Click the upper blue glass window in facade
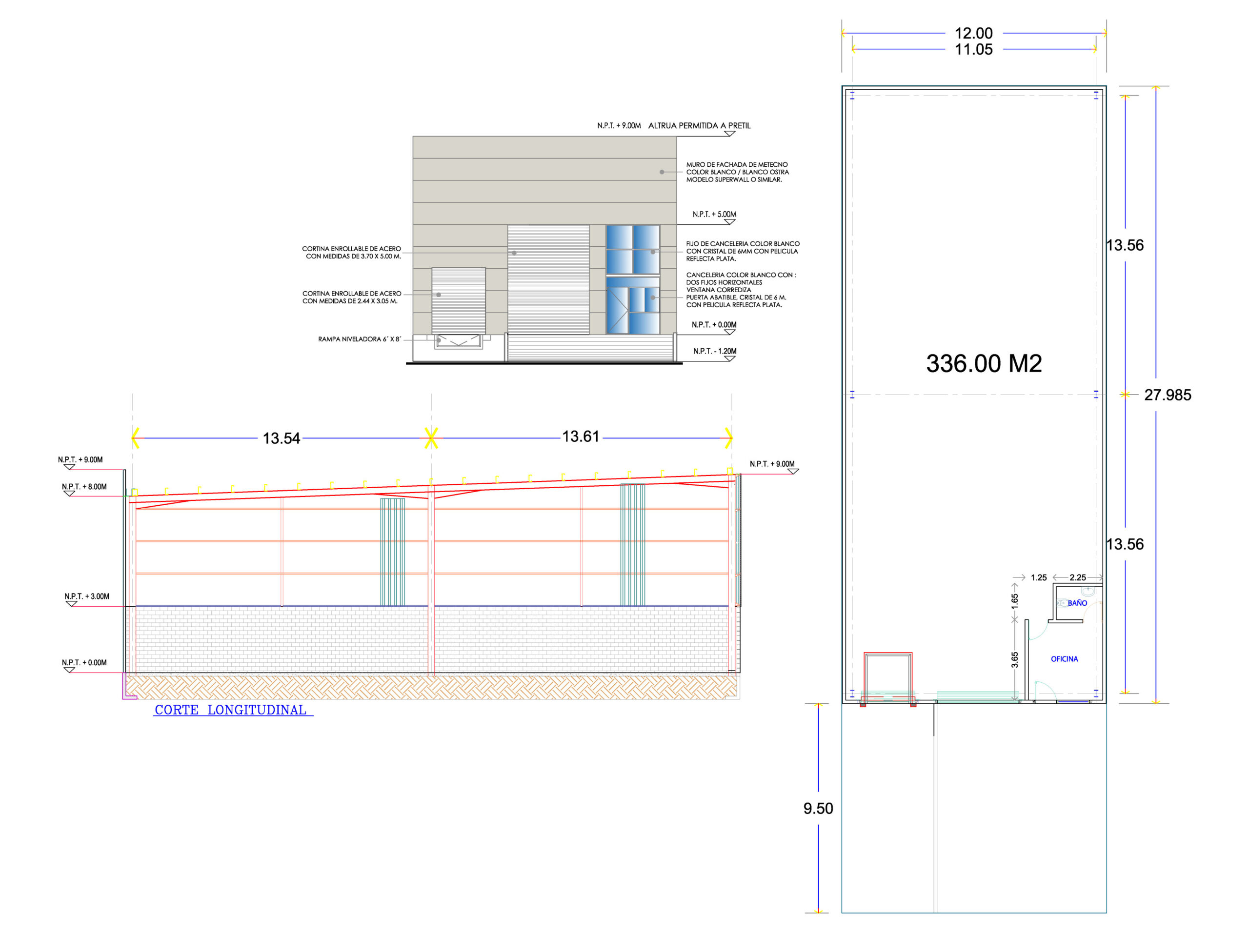The height and width of the screenshot is (952, 1249). pyautogui.click(x=633, y=249)
